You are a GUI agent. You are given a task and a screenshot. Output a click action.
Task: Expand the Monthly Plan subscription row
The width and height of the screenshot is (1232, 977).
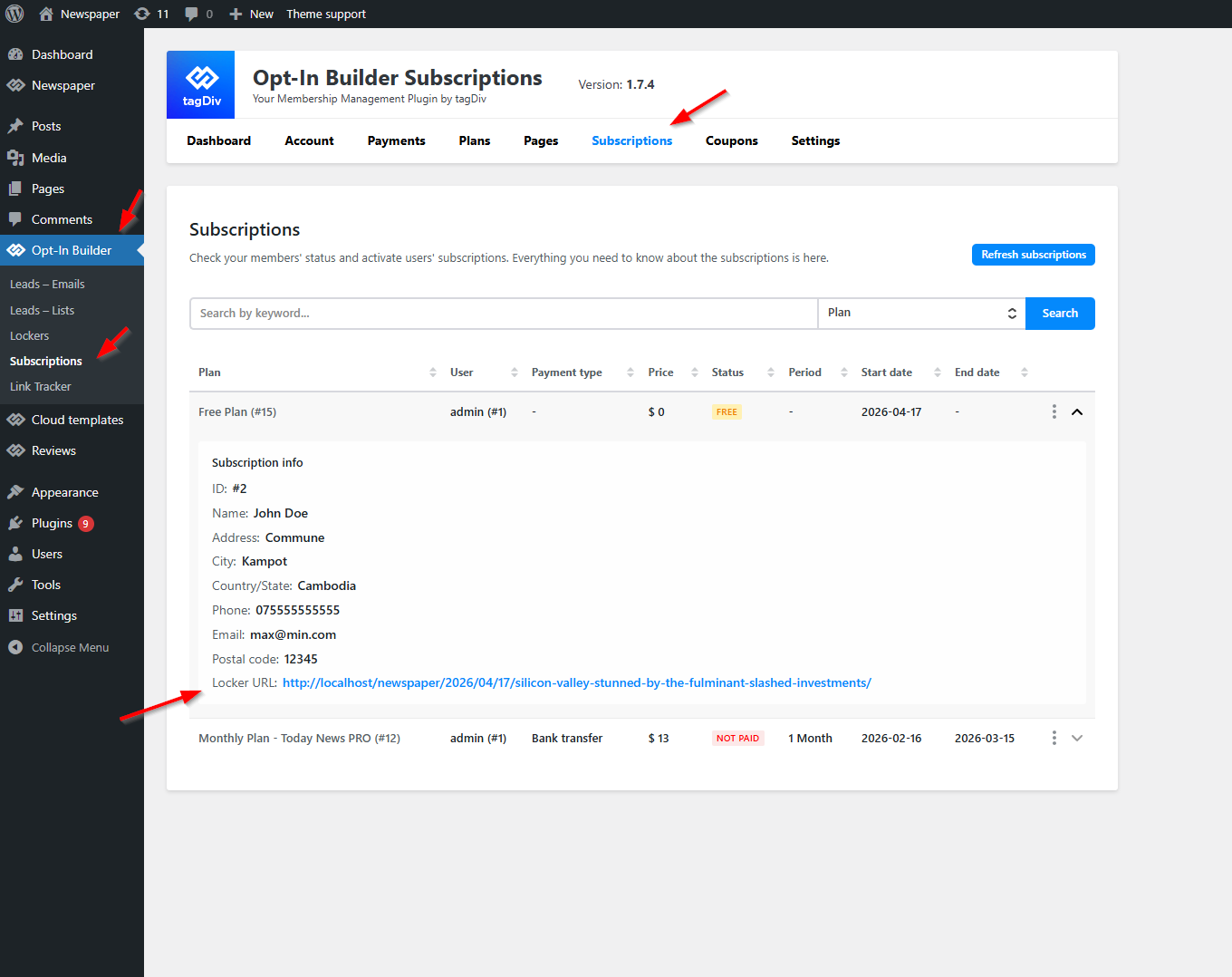tap(1077, 738)
